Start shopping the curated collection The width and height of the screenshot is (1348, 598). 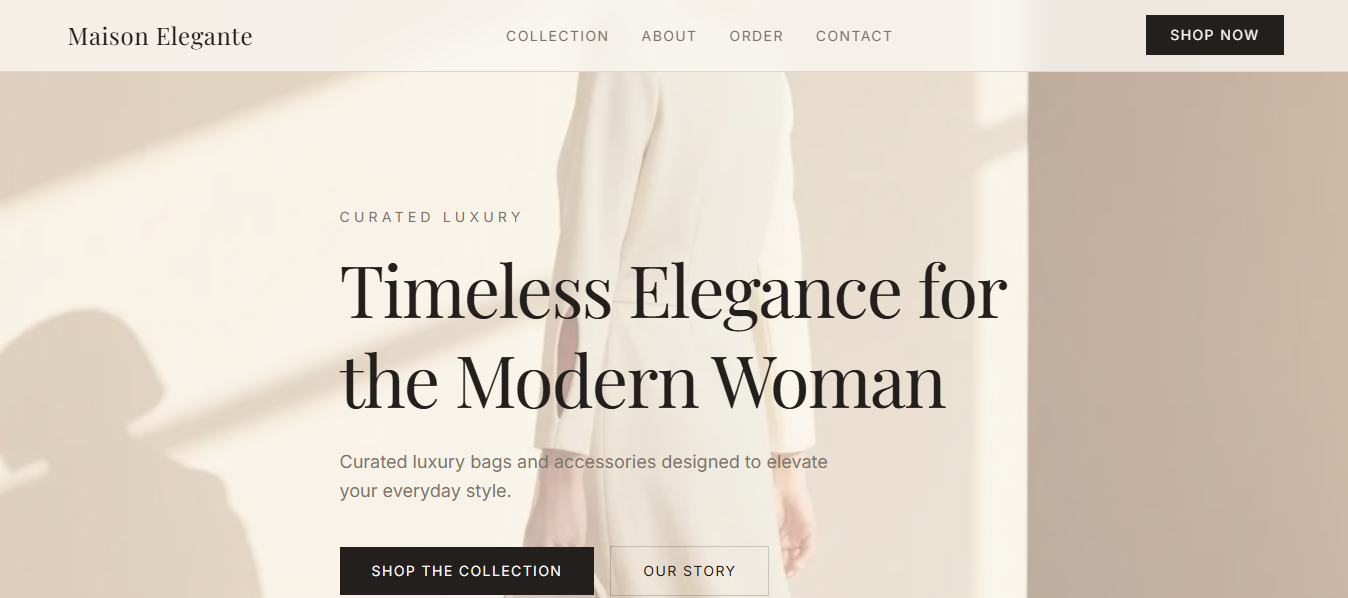click(x=466, y=570)
